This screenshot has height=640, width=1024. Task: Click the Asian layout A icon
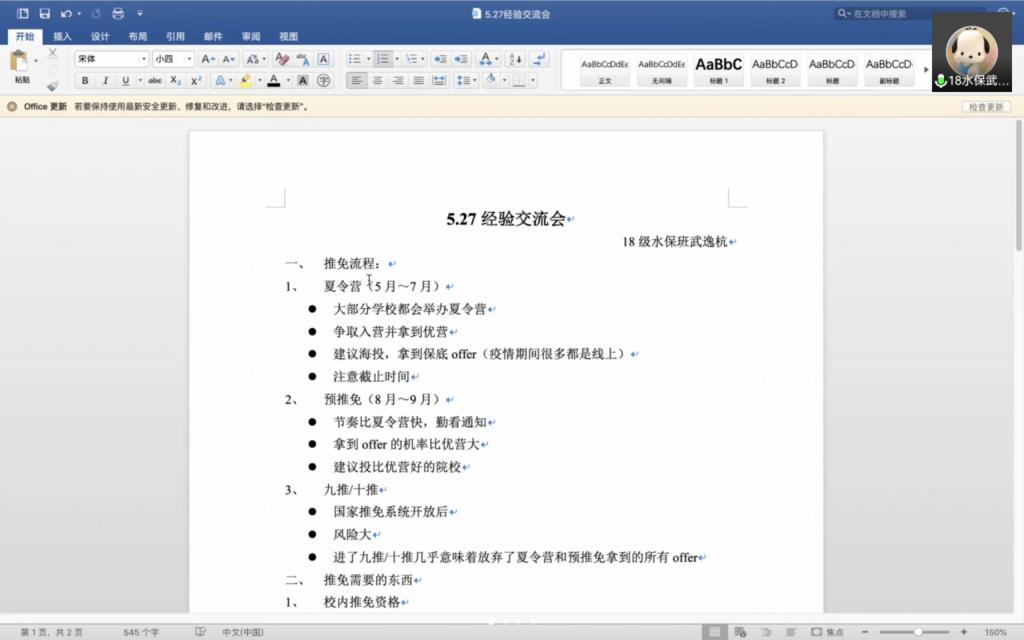click(x=485, y=59)
